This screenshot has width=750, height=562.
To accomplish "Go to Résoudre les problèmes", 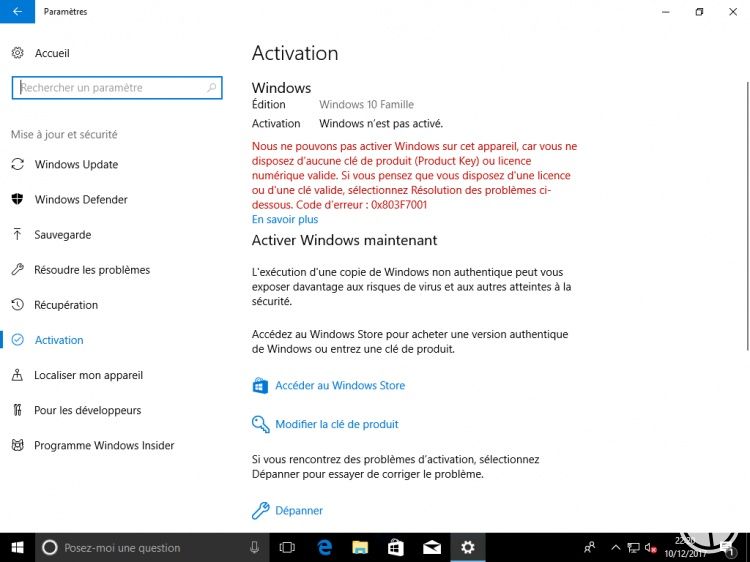I will coord(91,270).
